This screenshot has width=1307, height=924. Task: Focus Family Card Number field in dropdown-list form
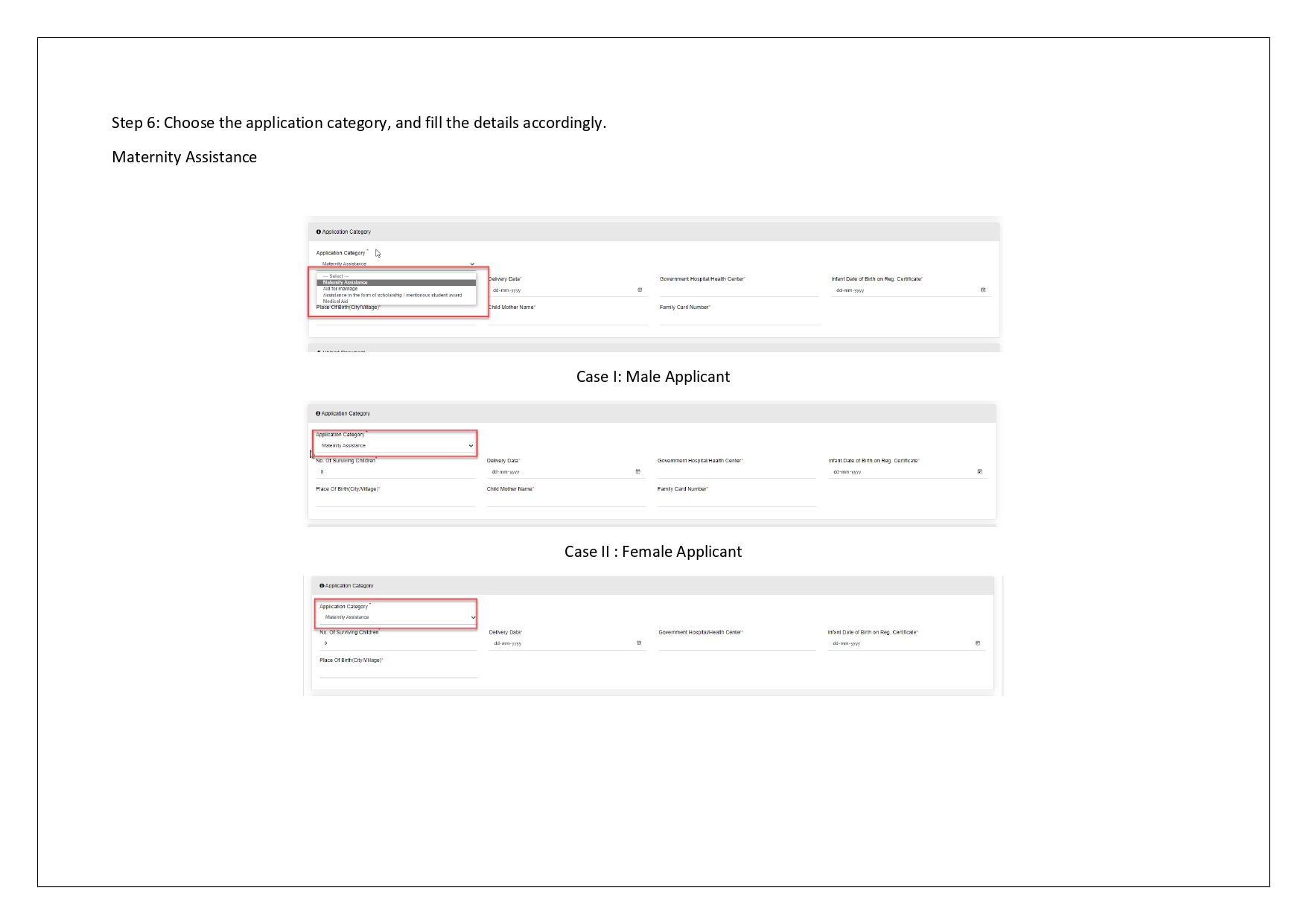coord(739,319)
